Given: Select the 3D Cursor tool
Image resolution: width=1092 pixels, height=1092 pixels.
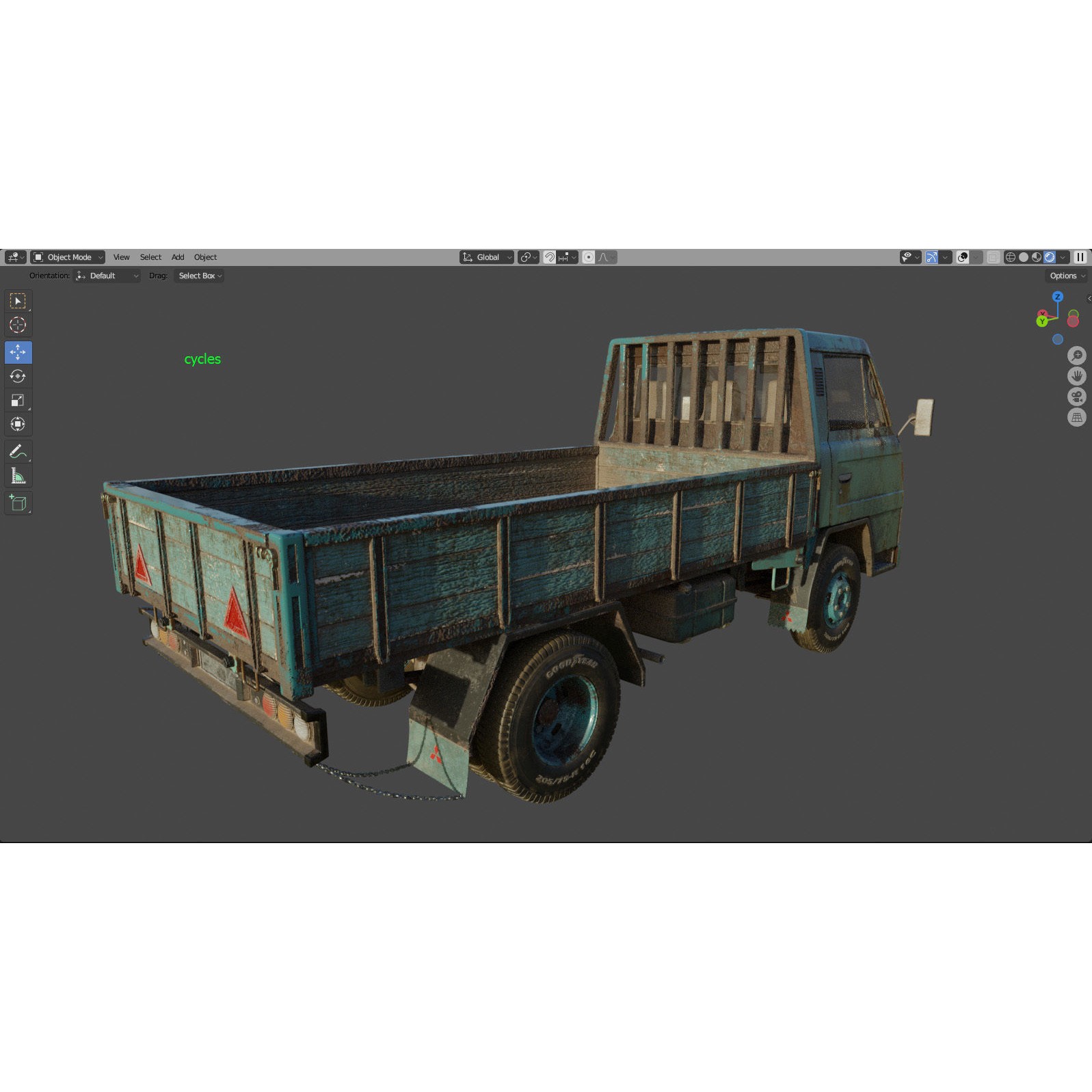Looking at the screenshot, I should pyautogui.click(x=18, y=325).
